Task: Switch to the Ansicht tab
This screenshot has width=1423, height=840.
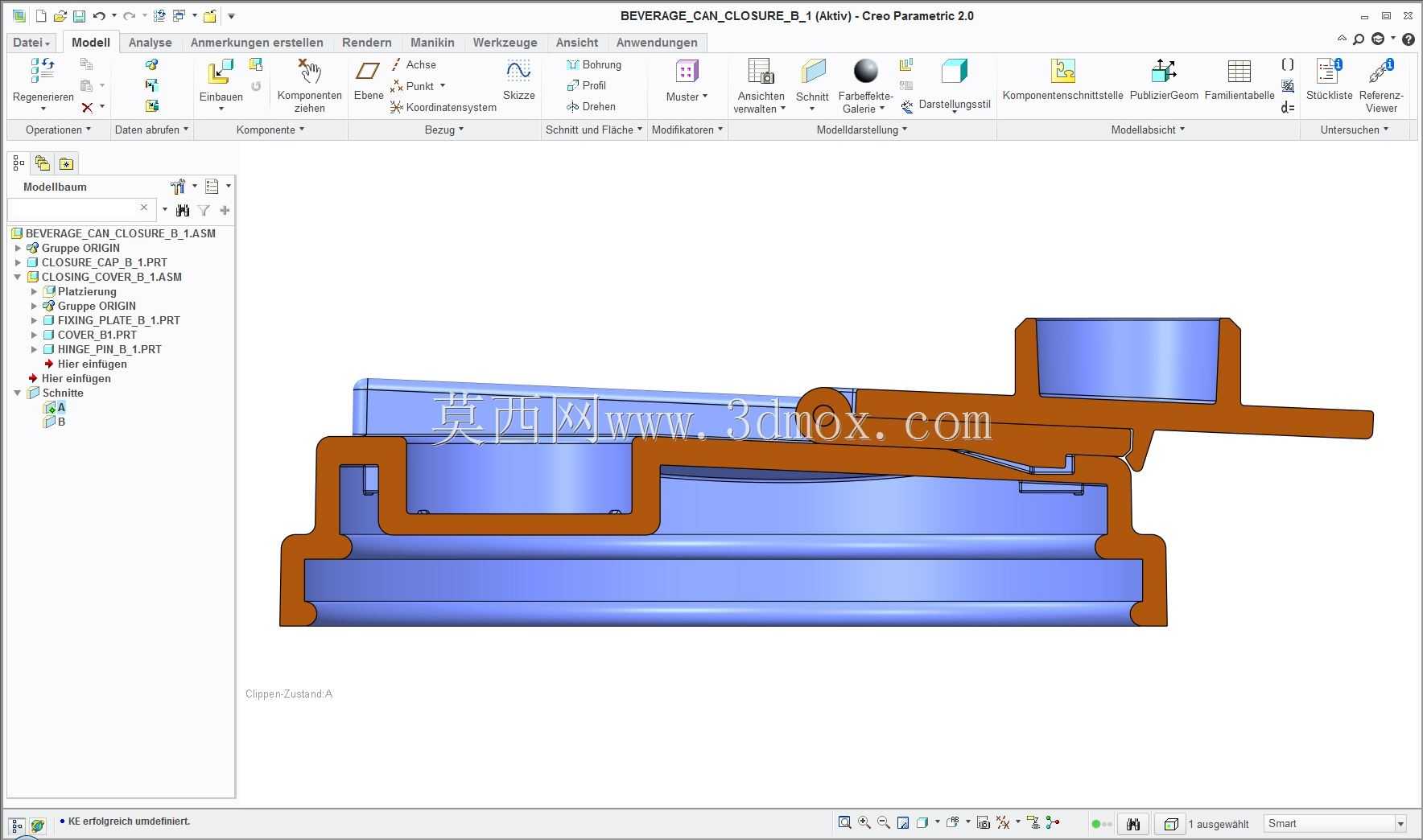Action: tap(577, 43)
